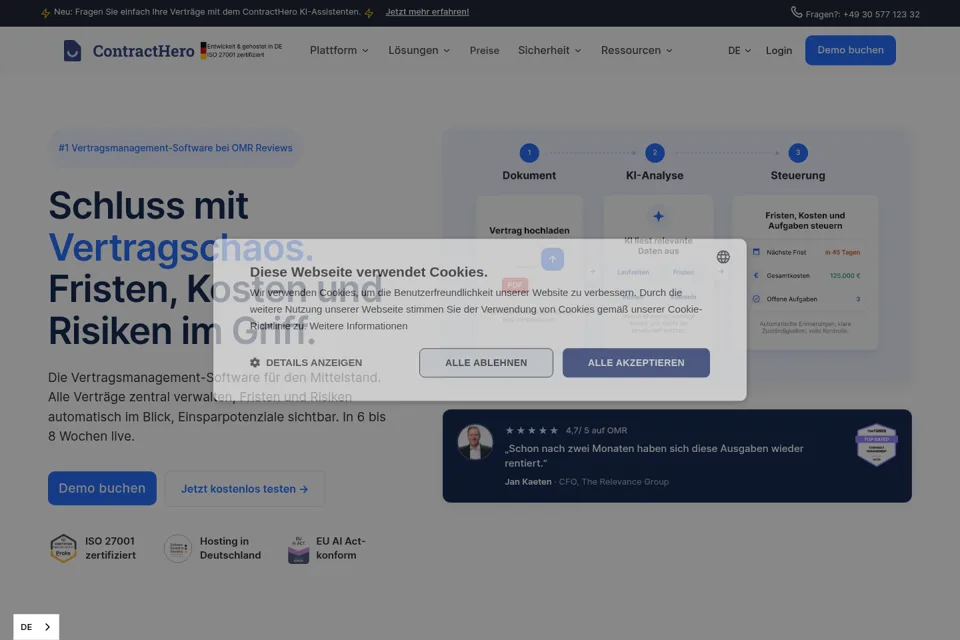960x640 pixels.
Task: Click Jan Kaeten's avatar photo
Action: click(x=475, y=442)
